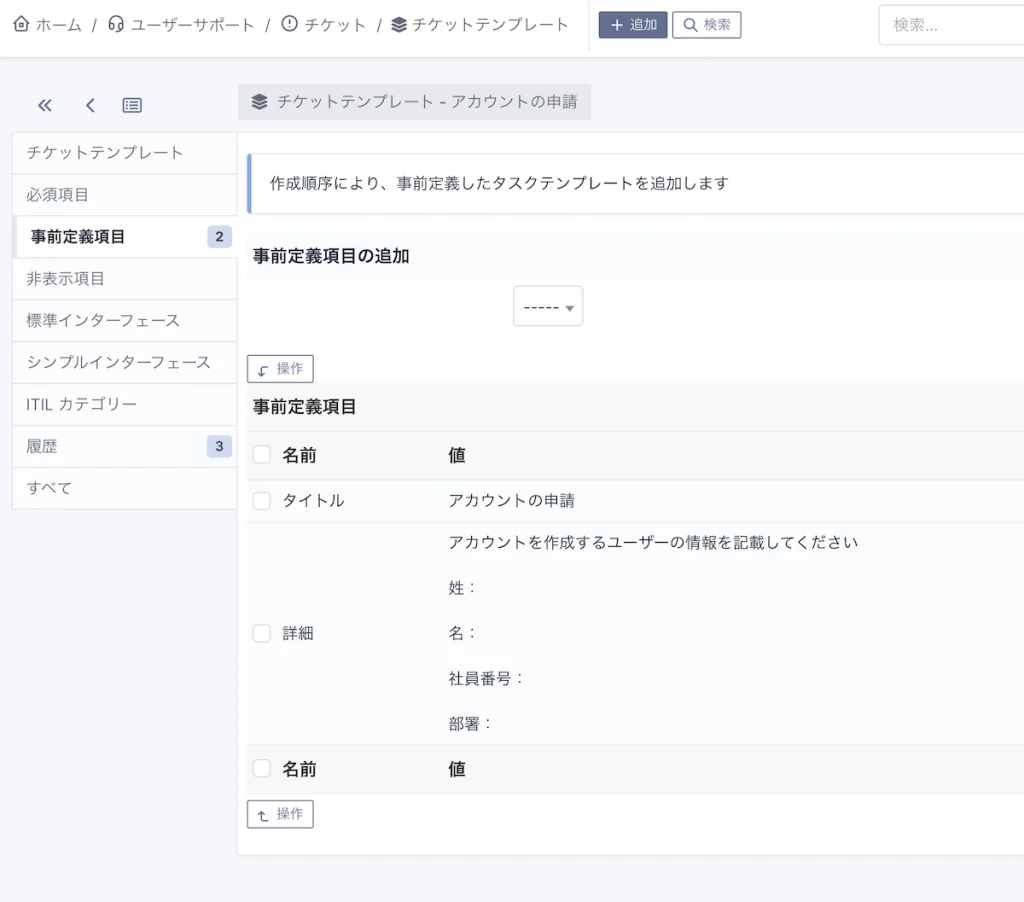Select the 必須項目 sidebar tab
The width and height of the screenshot is (1024, 902).
[124, 195]
